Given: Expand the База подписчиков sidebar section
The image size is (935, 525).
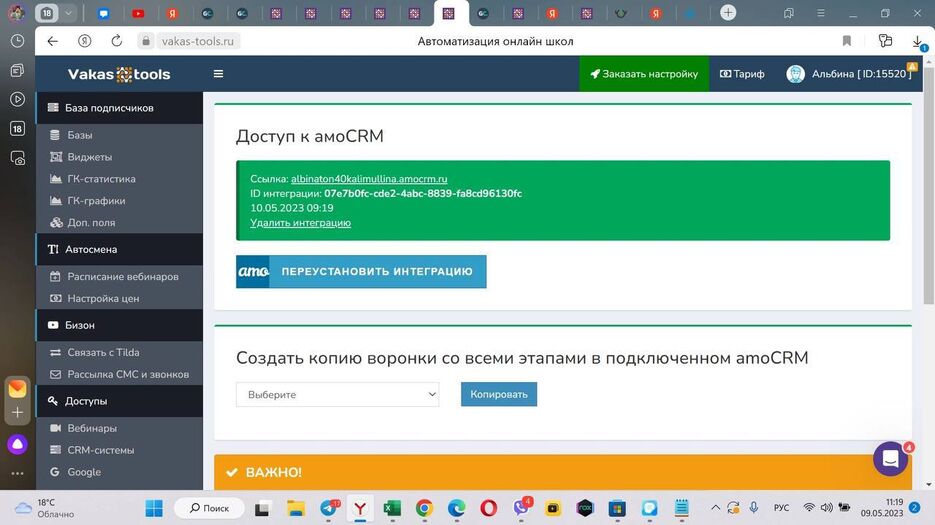Looking at the screenshot, I should pyautogui.click(x=109, y=108).
